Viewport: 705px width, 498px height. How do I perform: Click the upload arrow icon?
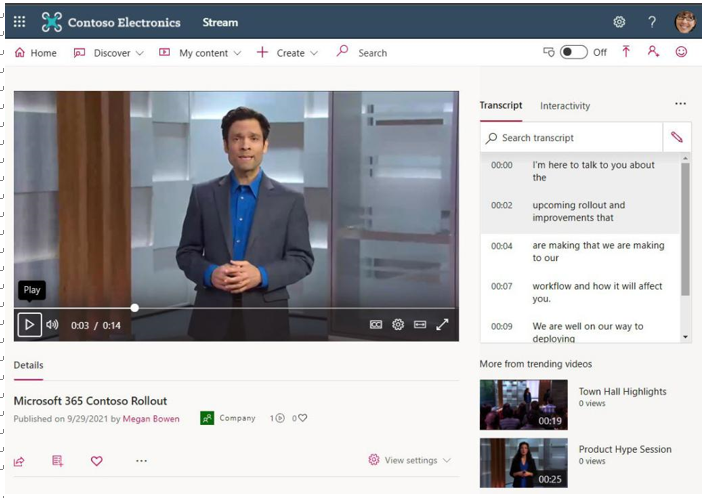coord(626,52)
